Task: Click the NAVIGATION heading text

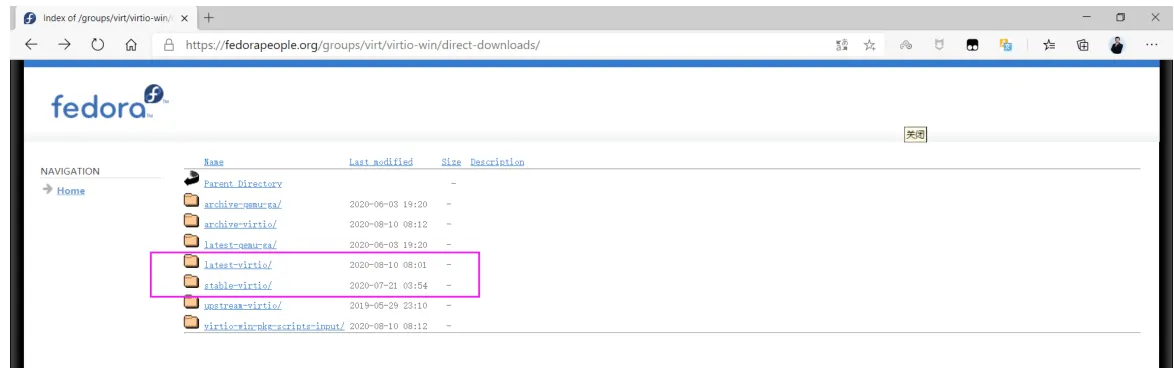Action: 70,171
